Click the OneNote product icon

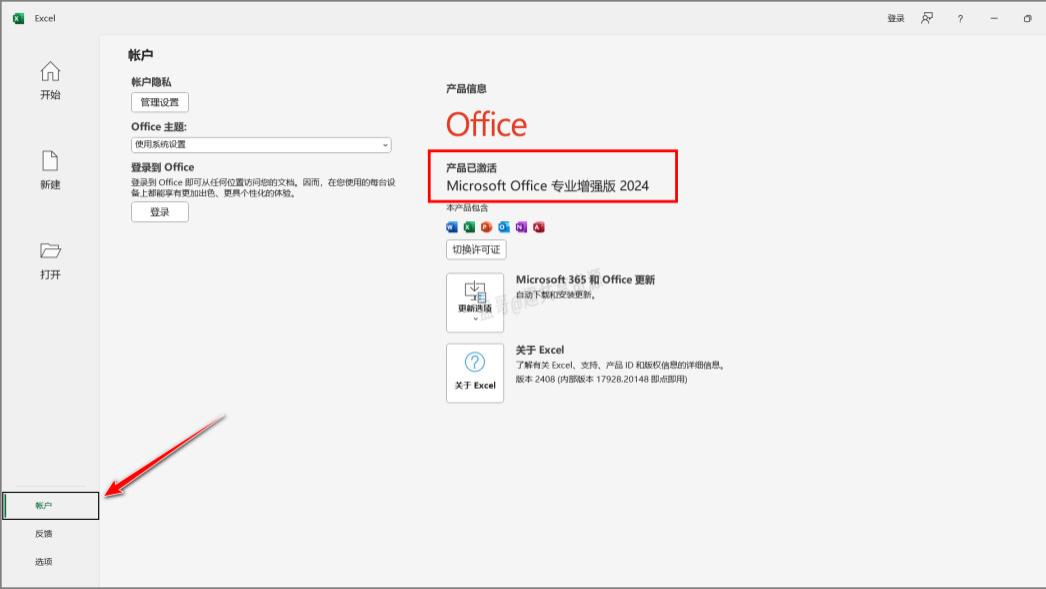[x=521, y=227]
